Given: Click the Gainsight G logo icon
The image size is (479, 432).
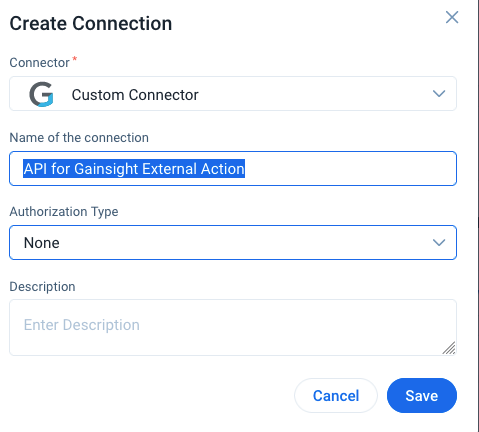Looking at the screenshot, I should pyautogui.click(x=41, y=94).
